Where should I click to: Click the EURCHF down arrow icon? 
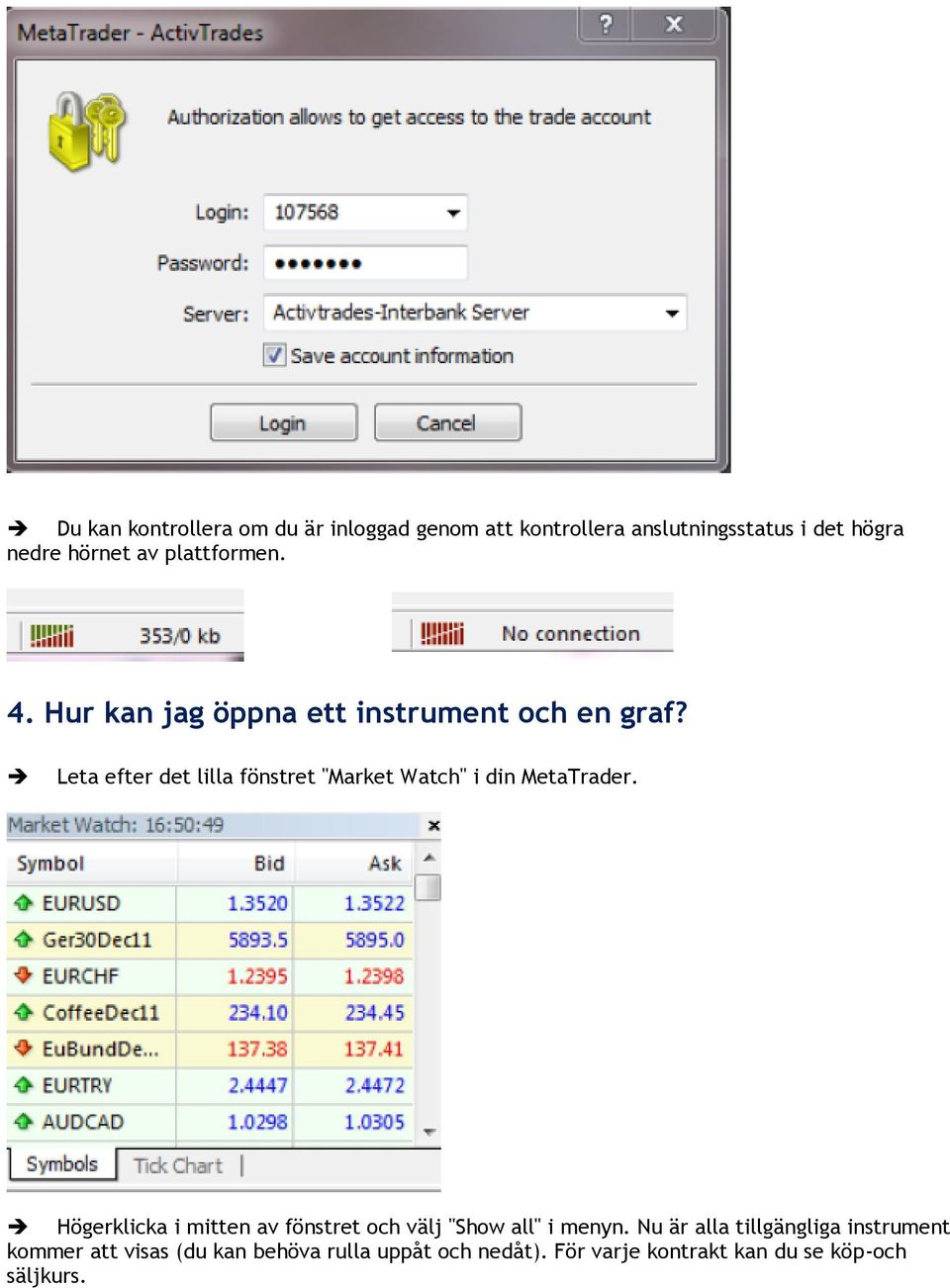click(24, 975)
